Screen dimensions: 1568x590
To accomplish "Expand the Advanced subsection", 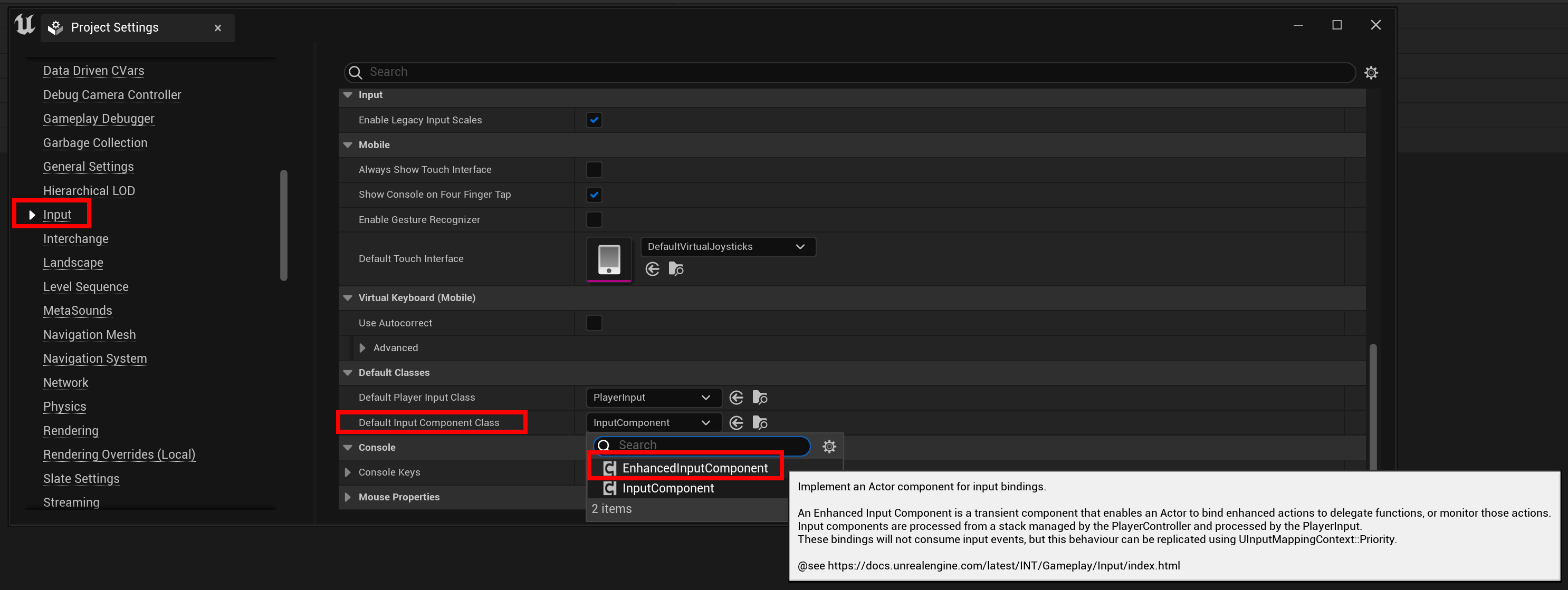I will (363, 348).
